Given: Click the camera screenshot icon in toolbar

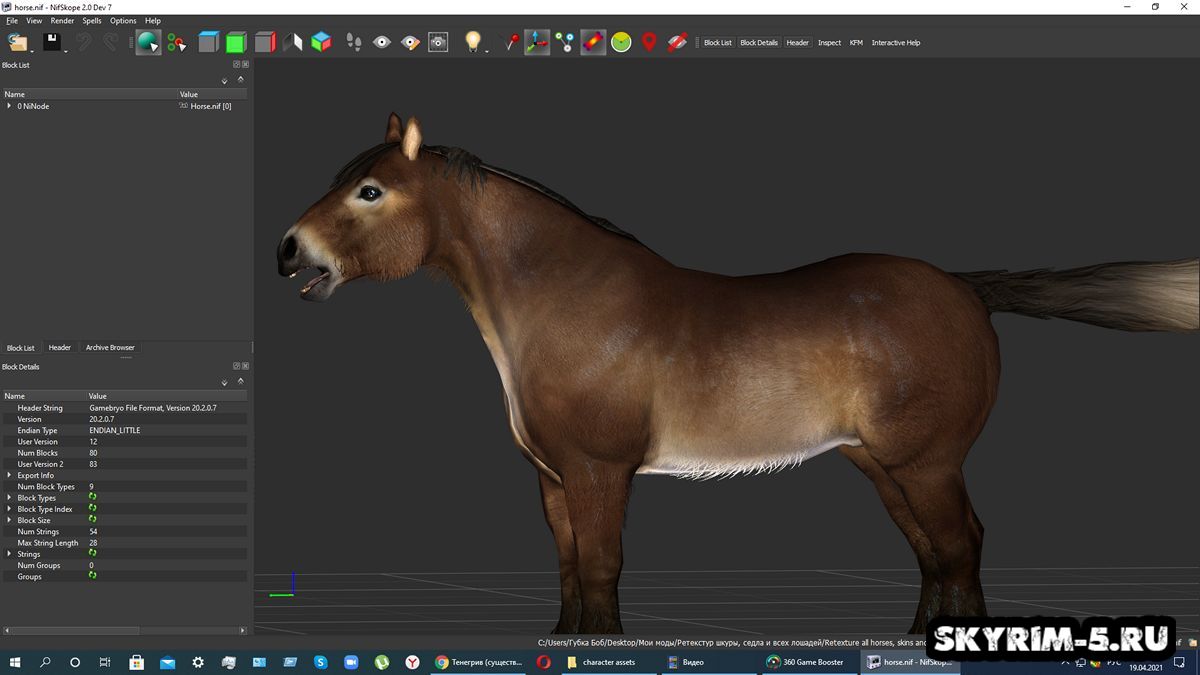Looking at the screenshot, I should click(438, 42).
